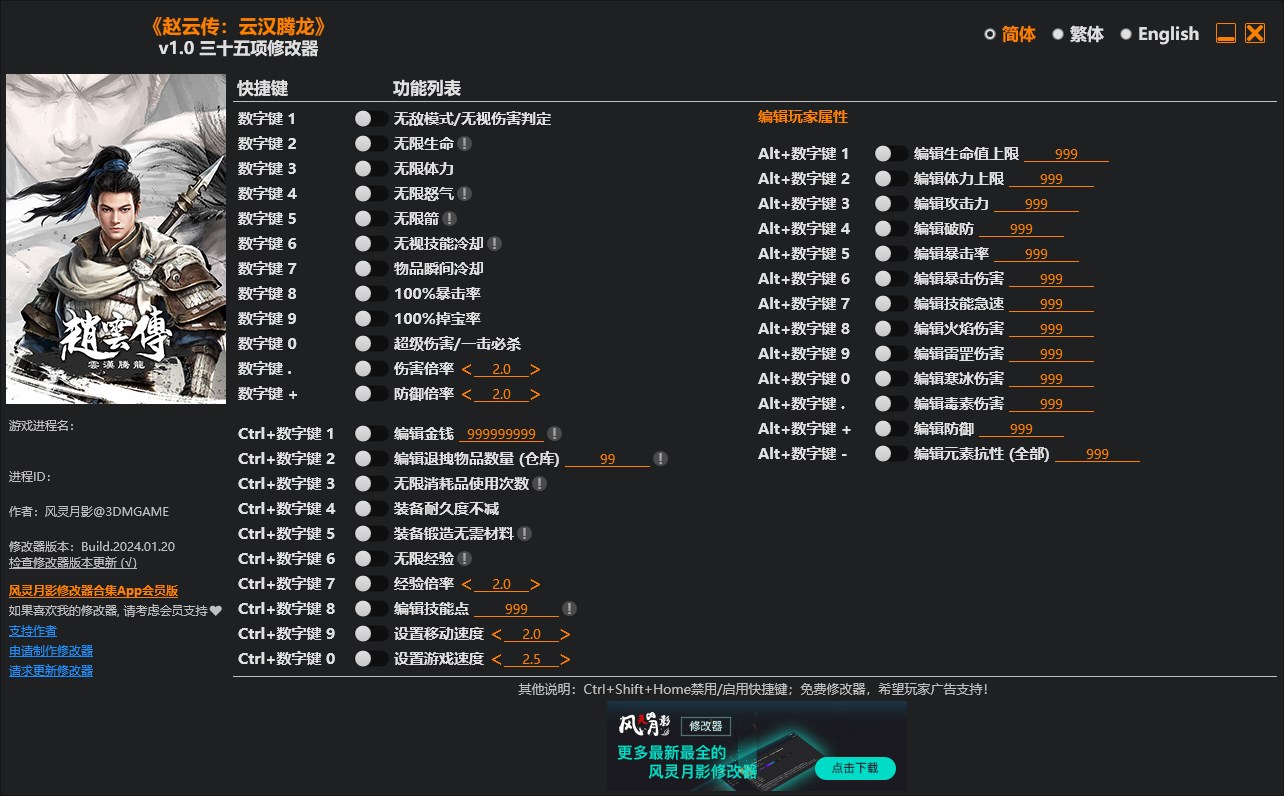
Task: Toggle 编辑毒素伤害 switch
Action: (x=891, y=404)
